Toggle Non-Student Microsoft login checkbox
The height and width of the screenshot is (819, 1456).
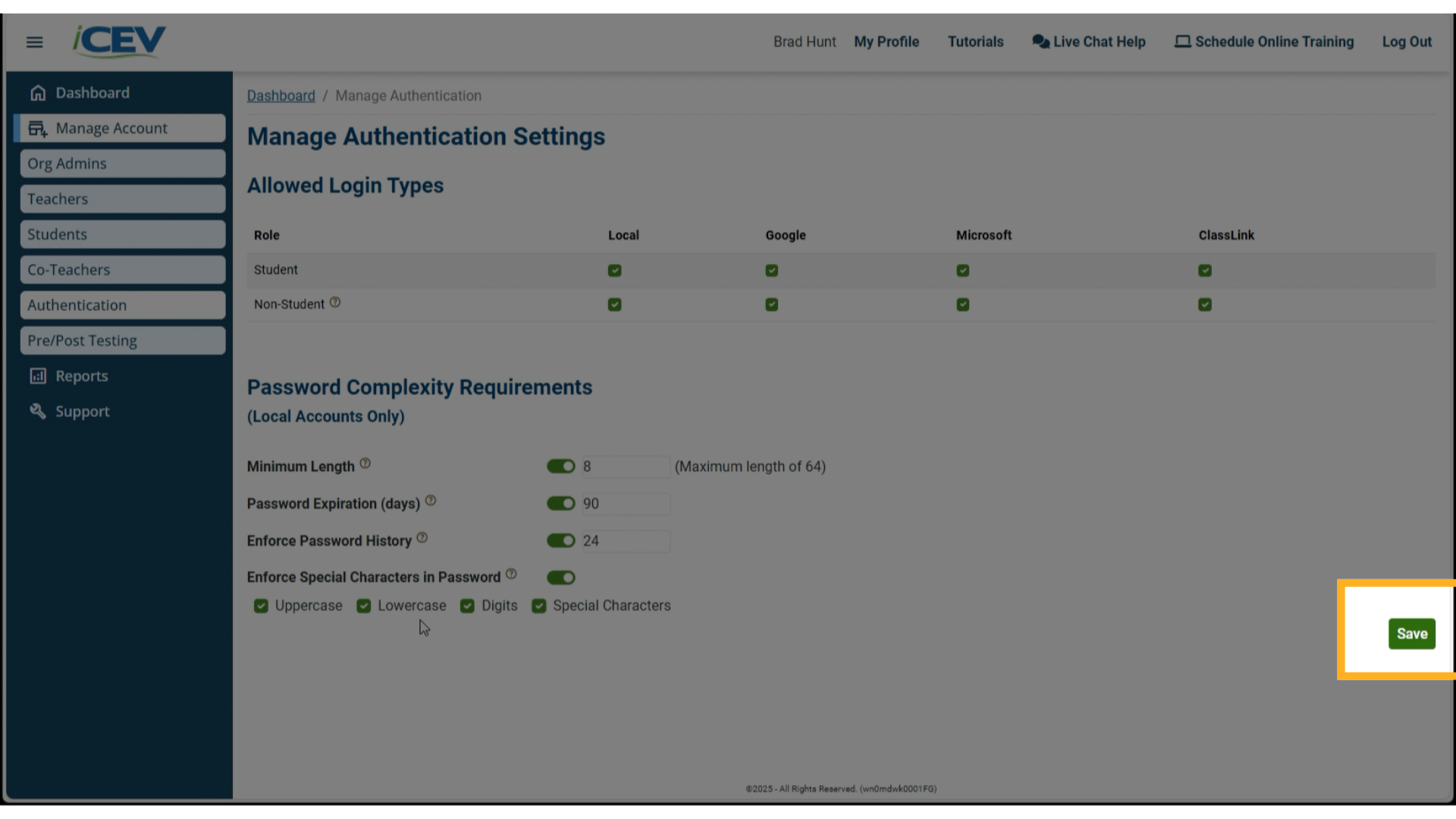click(963, 305)
